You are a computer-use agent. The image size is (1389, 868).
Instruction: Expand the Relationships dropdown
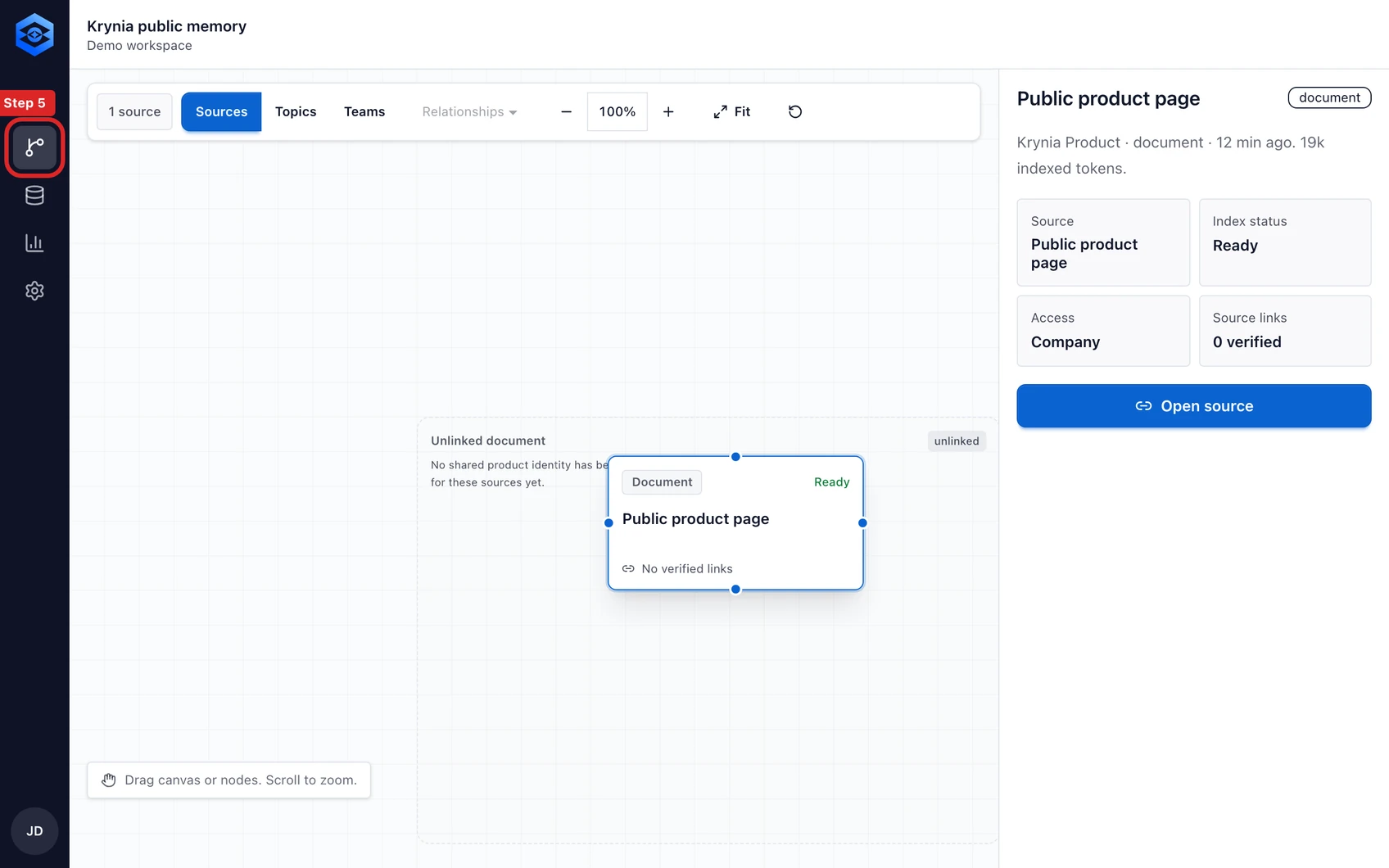coord(469,111)
